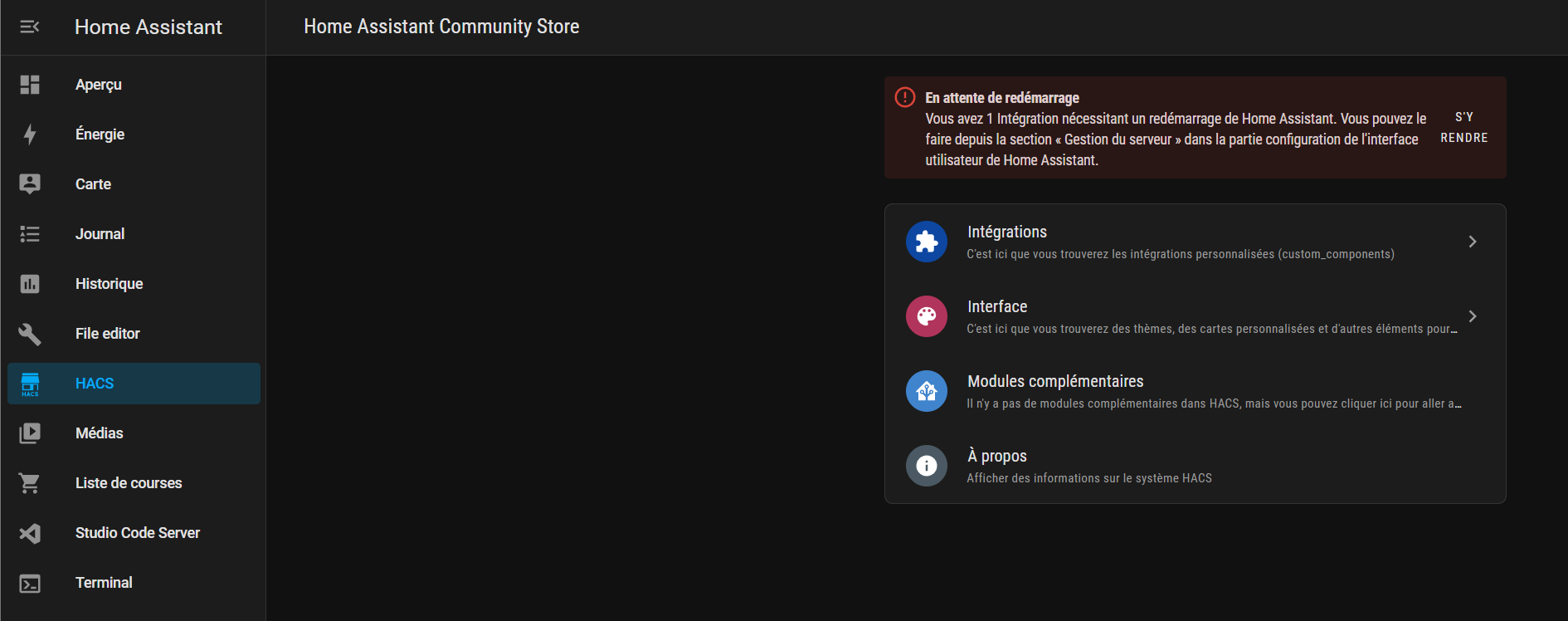
Task: Click the Historique chart icon
Action: point(30,284)
